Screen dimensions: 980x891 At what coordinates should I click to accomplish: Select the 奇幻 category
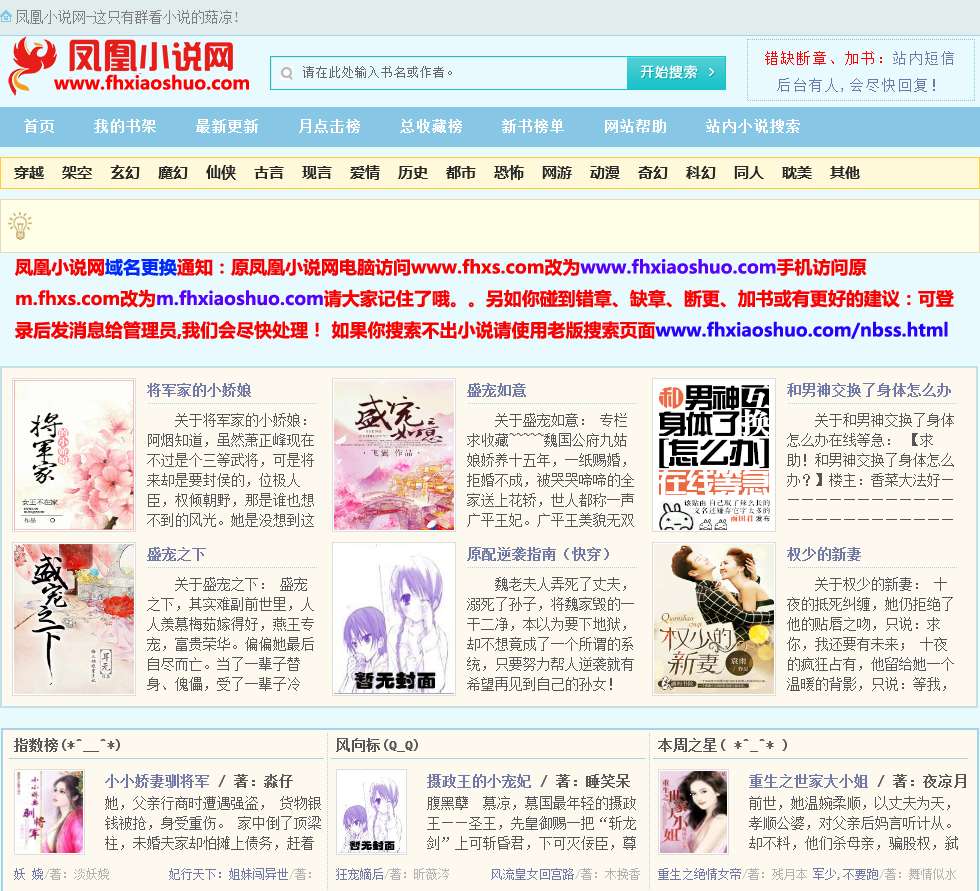tap(652, 172)
